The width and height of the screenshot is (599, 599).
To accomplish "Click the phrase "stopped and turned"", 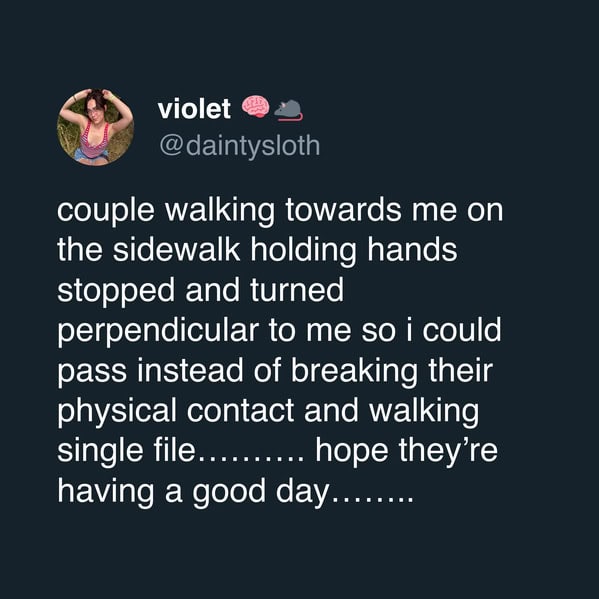I will [201, 290].
